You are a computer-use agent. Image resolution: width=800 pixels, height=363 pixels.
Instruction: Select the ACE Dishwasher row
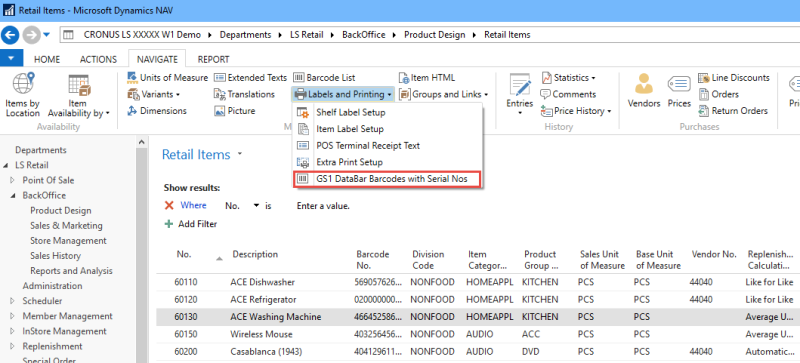[x=478, y=282]
